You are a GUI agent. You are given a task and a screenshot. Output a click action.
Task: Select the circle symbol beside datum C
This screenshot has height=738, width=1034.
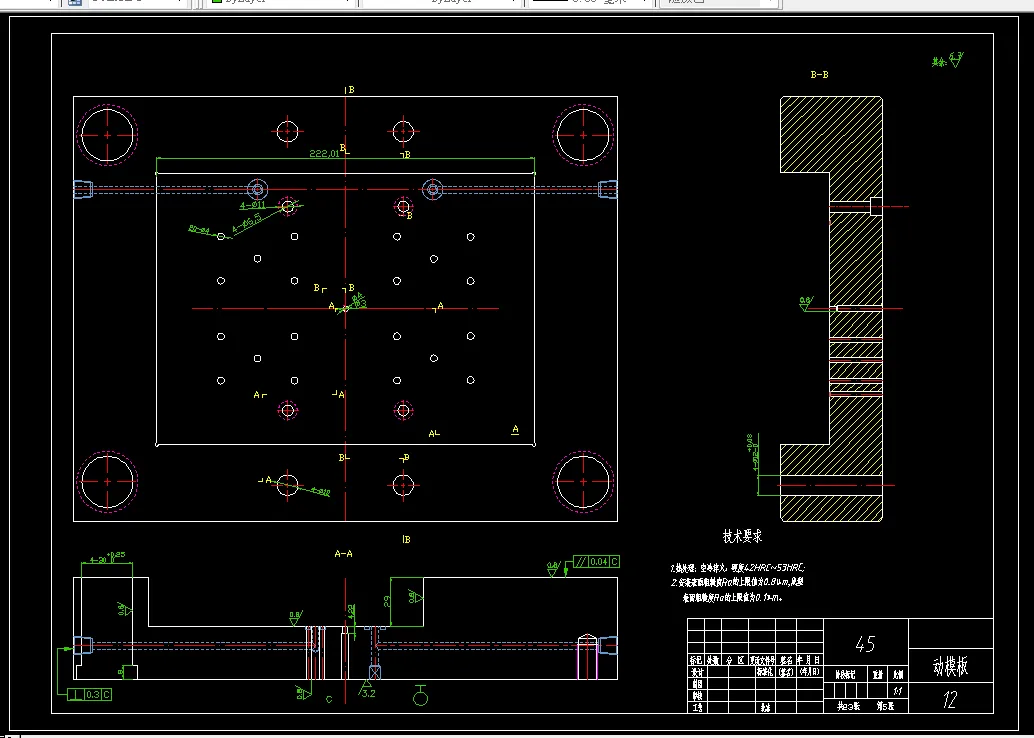421,696
